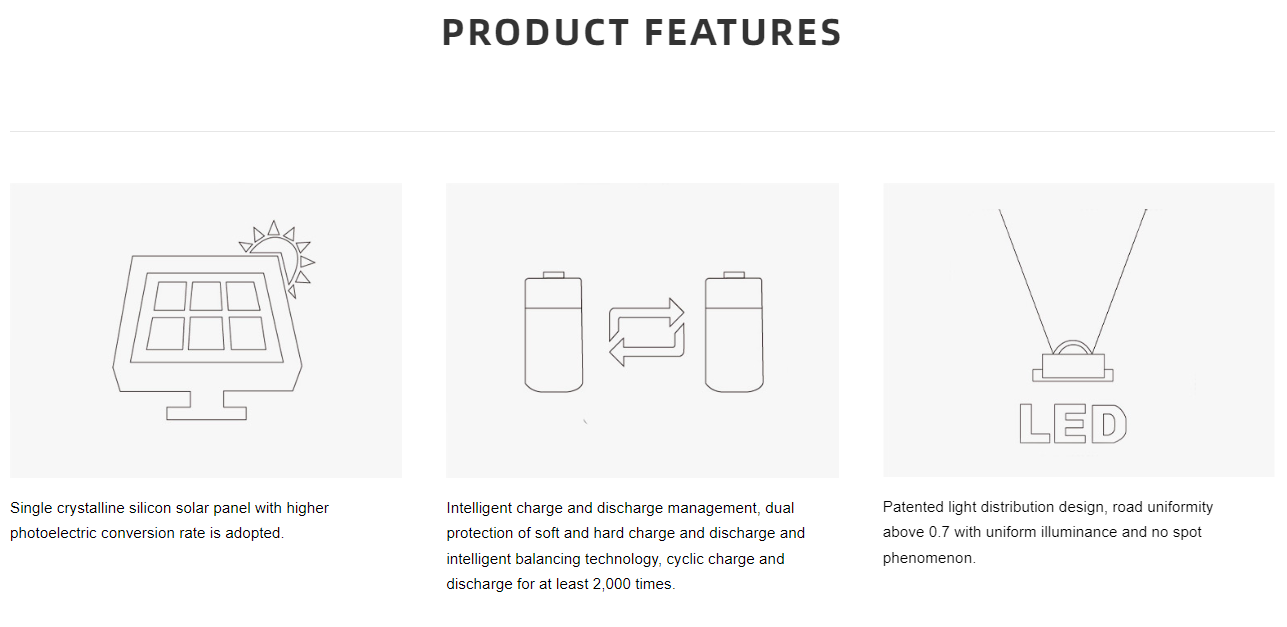Click the charge cycle arrows icon

tap(647, 331)
